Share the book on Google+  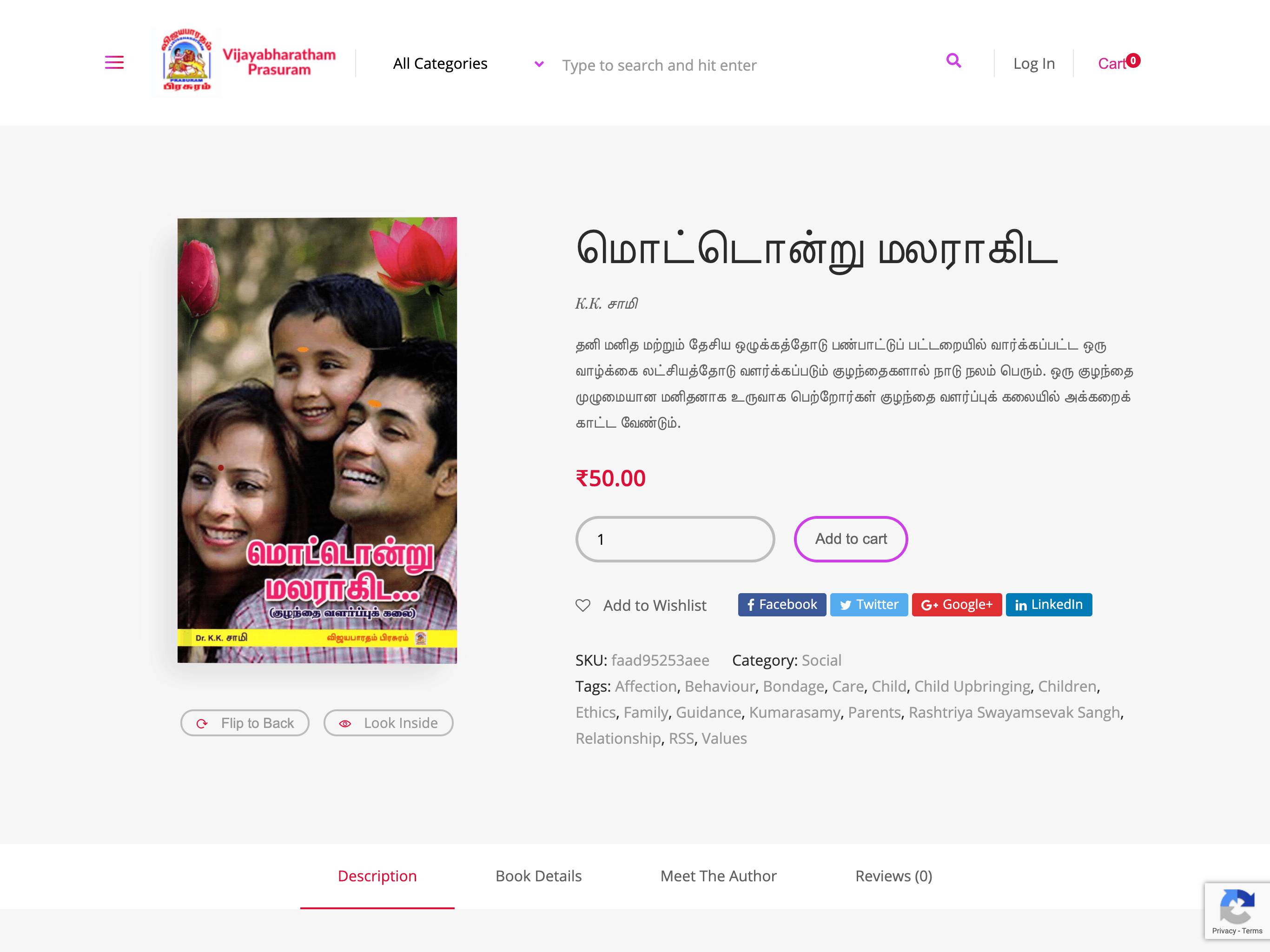pos(957,605)
